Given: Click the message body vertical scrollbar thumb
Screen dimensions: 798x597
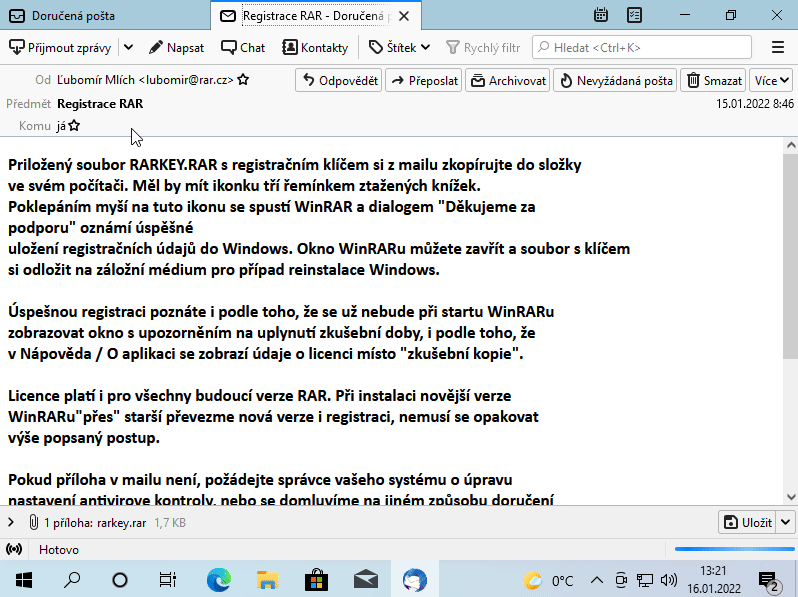Looking at the screenshot, I should [790, 257].
